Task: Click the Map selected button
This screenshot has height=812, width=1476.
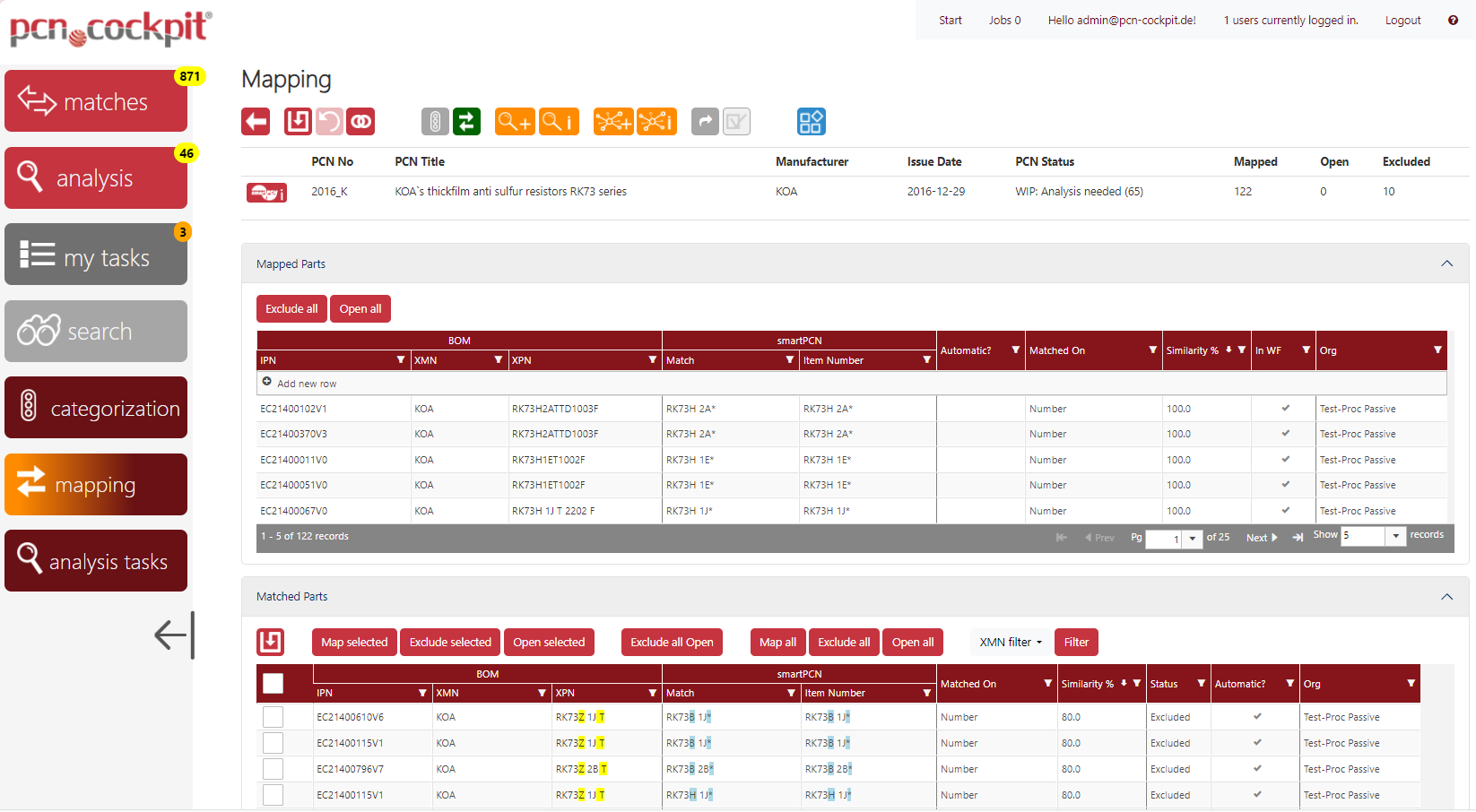Action: [354, 642]
